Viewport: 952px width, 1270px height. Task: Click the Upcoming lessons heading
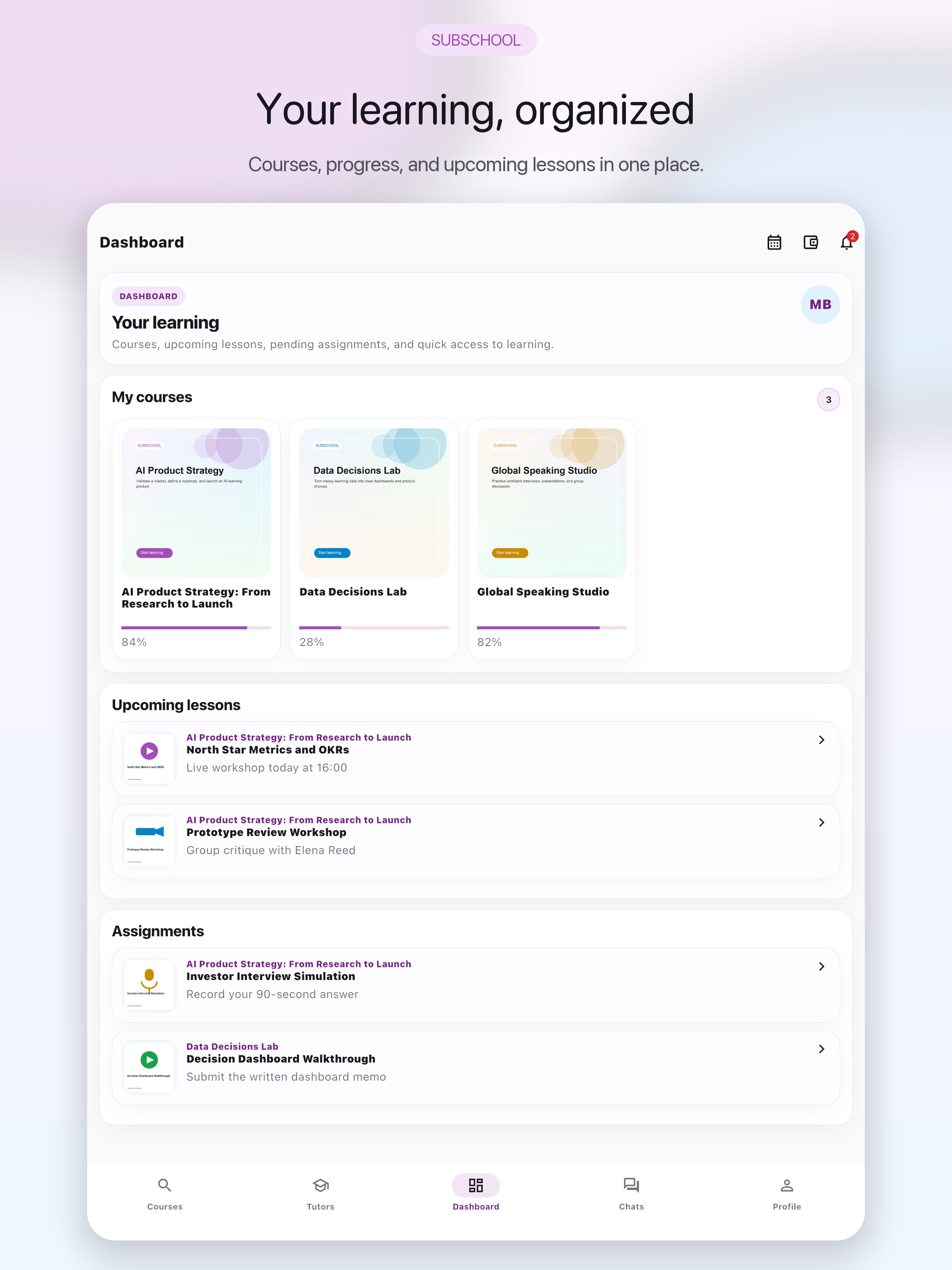click(x=176, y=706)
